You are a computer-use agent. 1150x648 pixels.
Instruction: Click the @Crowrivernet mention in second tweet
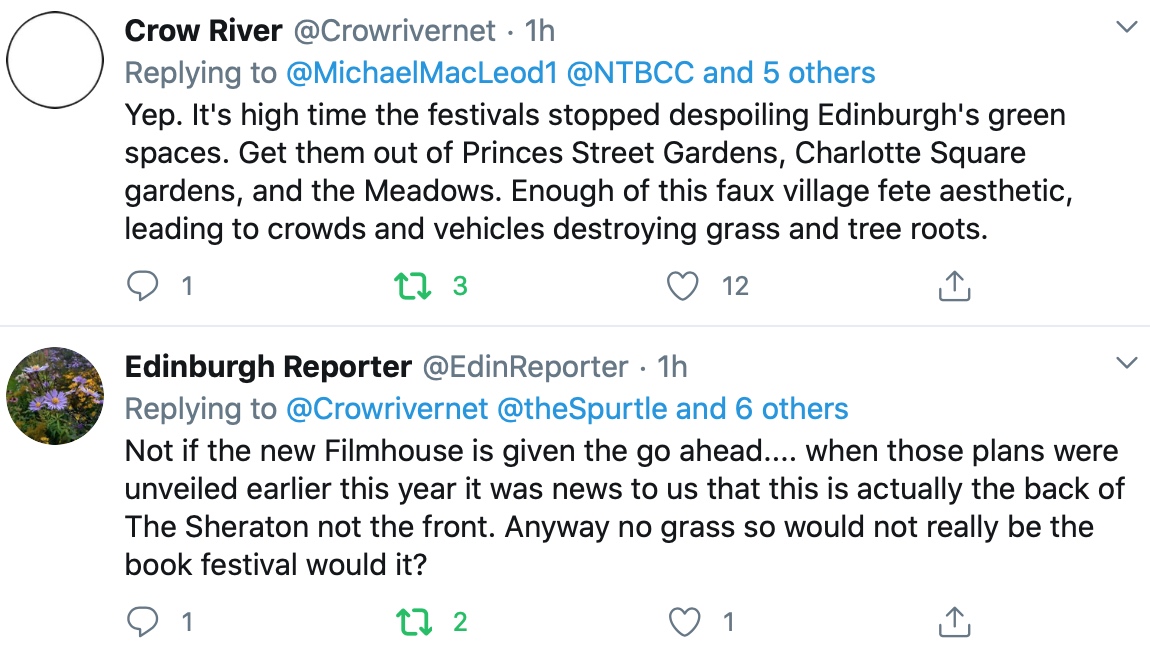pos(386,409)
